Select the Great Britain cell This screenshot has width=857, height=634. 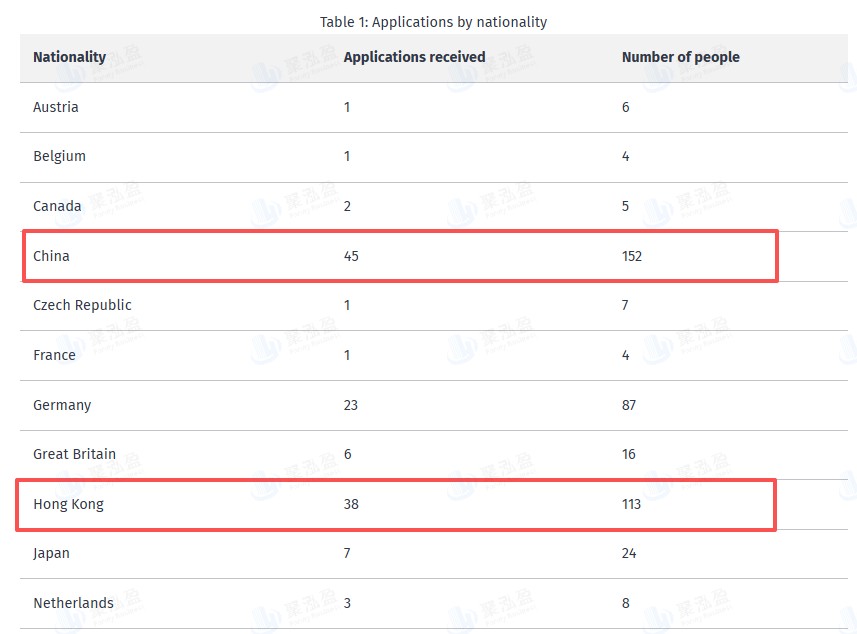tap(74, 454)
